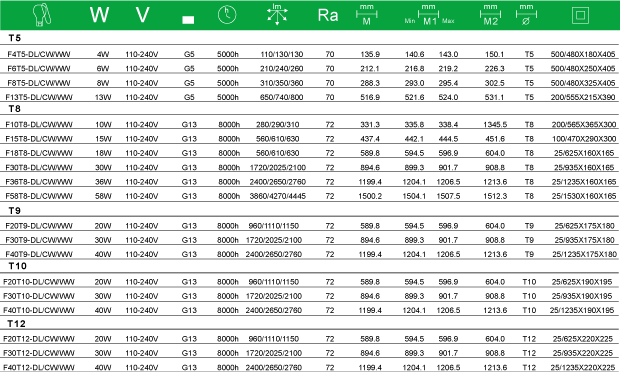Screen dimensions: 620x372
Task: Click the lumen flux arrows icon
Action: click(x=277, y=15)
